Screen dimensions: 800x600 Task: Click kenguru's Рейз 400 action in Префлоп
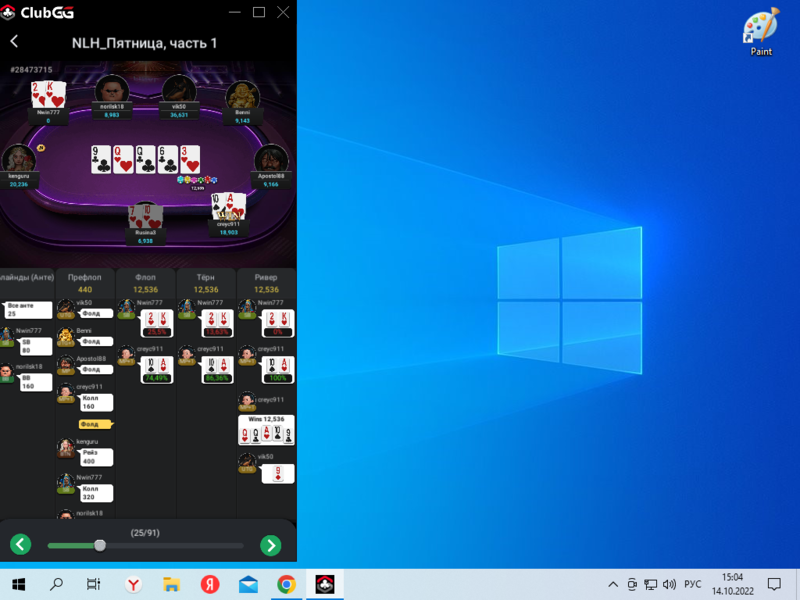coord(97,457)
